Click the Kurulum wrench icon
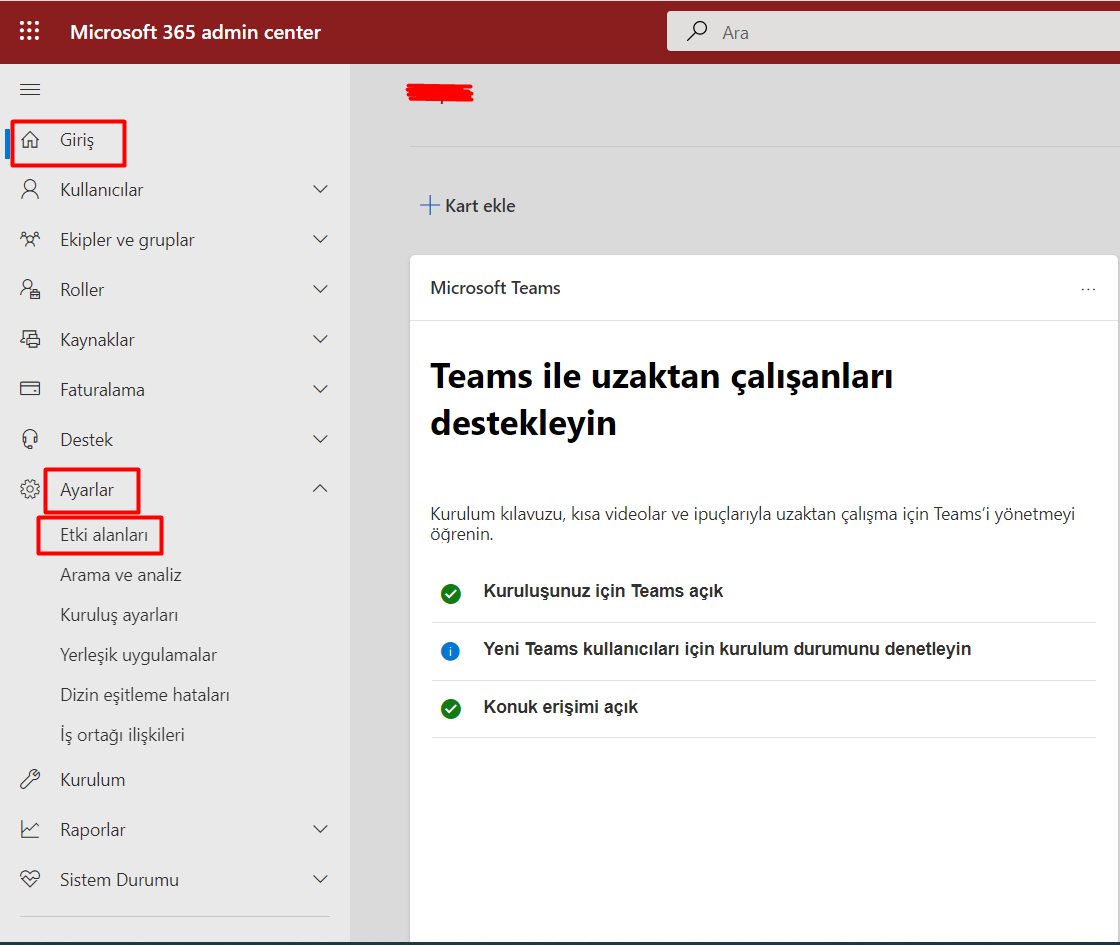1120x945 pixels. tap(30, 779)
